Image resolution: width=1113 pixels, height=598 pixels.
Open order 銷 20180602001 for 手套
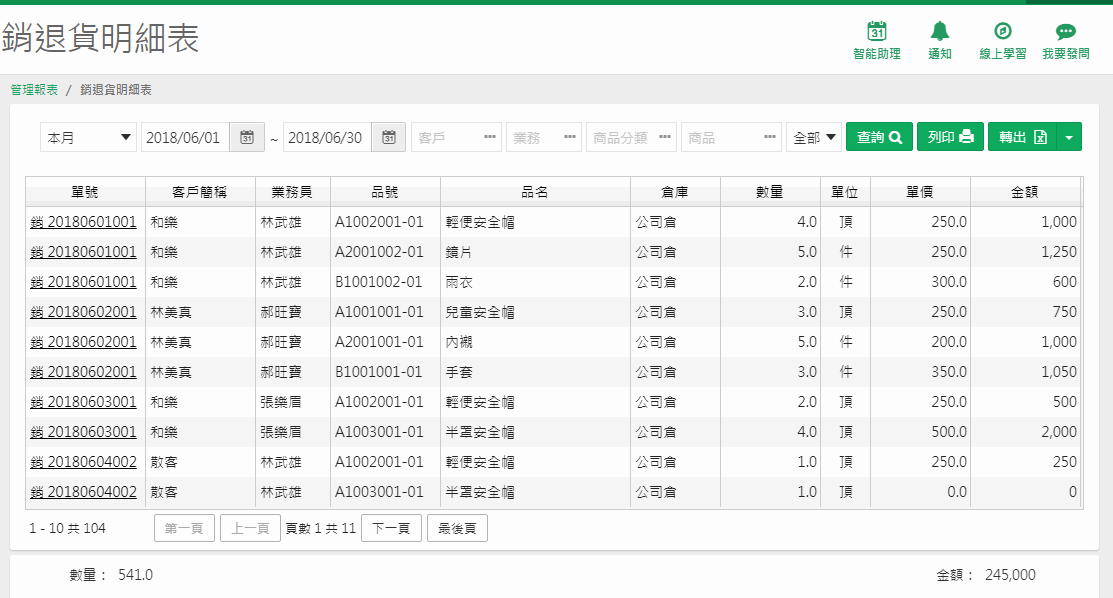[83, 372]
